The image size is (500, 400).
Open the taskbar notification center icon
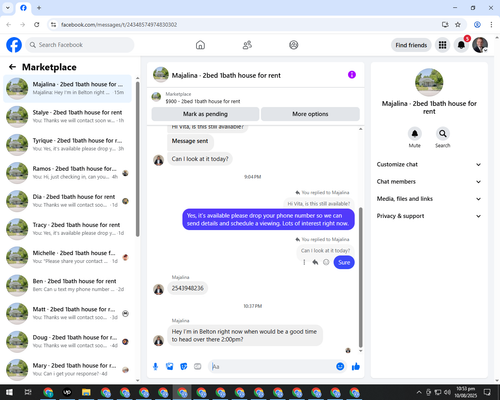(x=487, y=392)
